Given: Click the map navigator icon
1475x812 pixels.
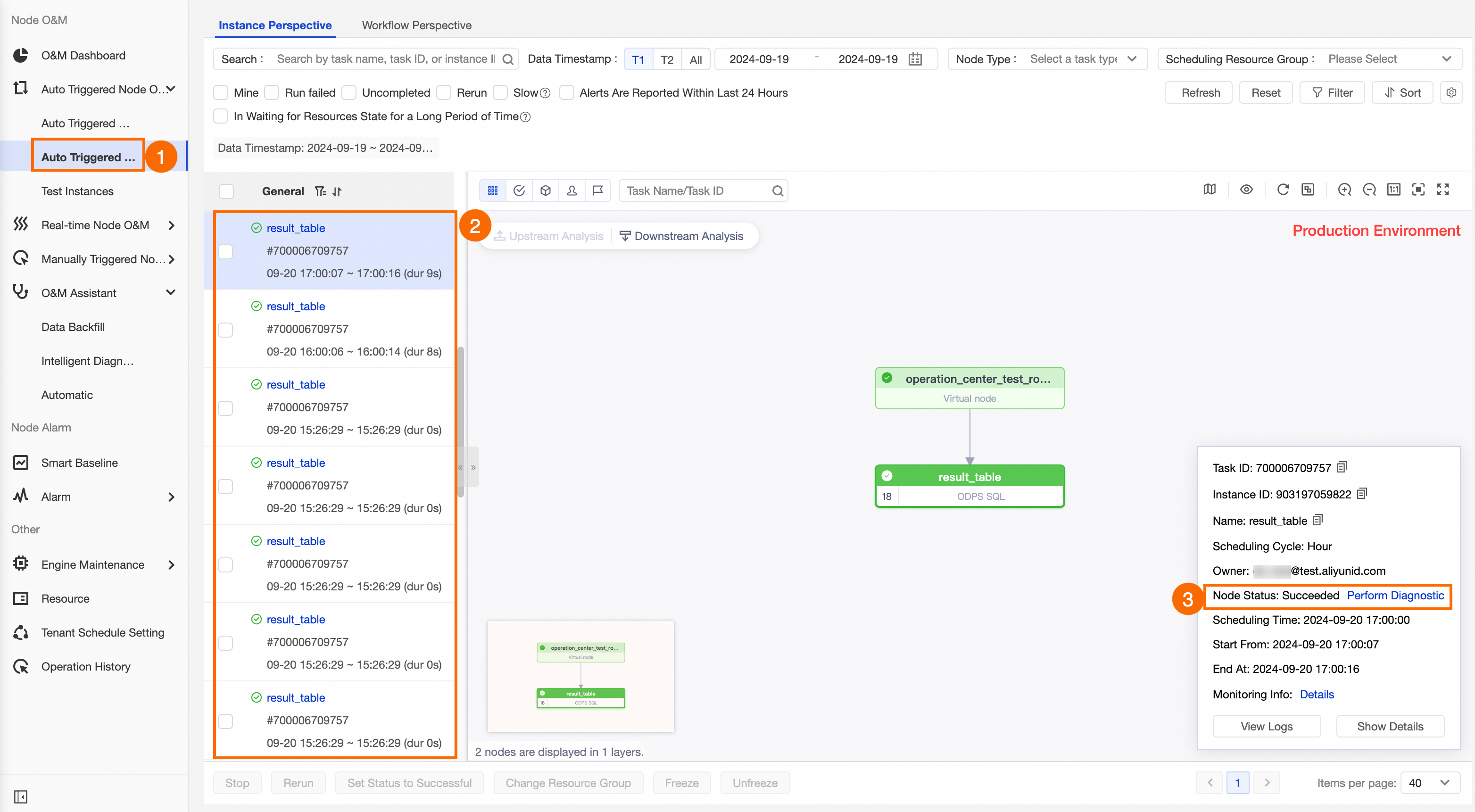Looking at the screenshot, I should 1210,190.
